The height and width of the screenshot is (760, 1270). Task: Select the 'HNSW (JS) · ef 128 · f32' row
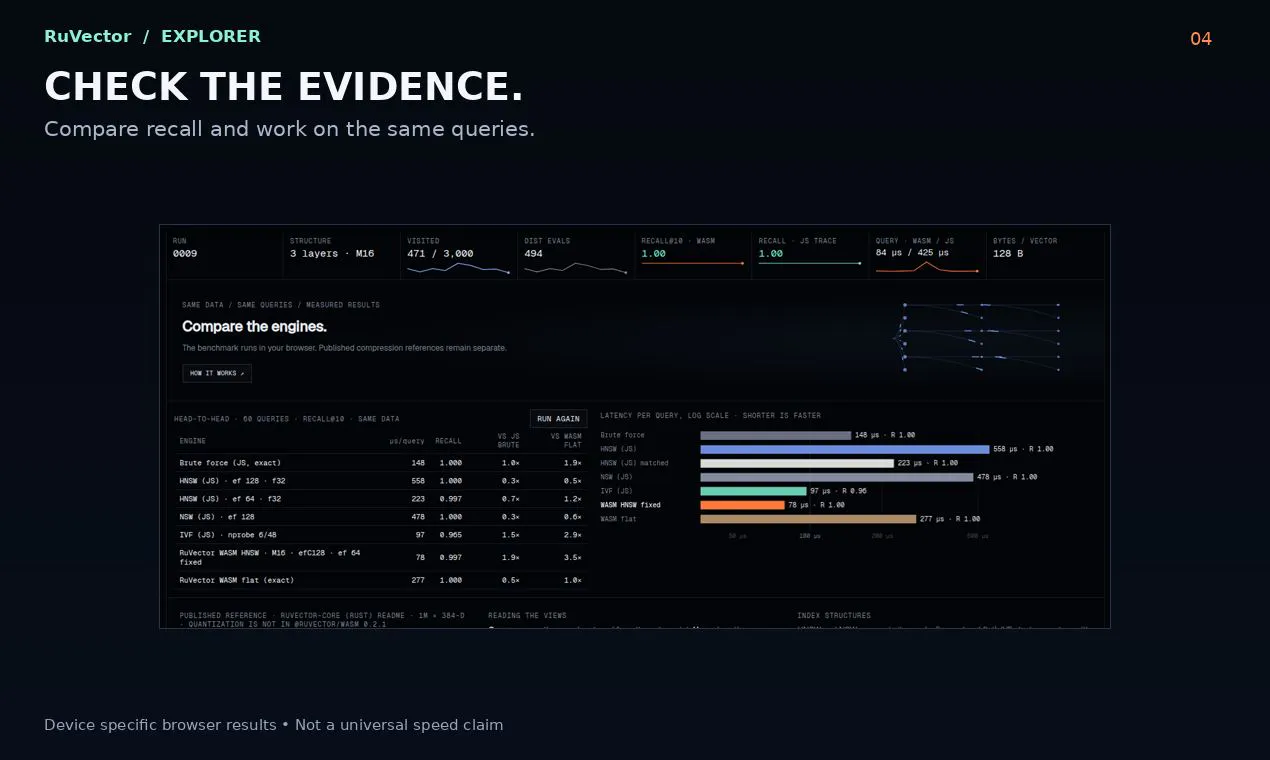380,481
